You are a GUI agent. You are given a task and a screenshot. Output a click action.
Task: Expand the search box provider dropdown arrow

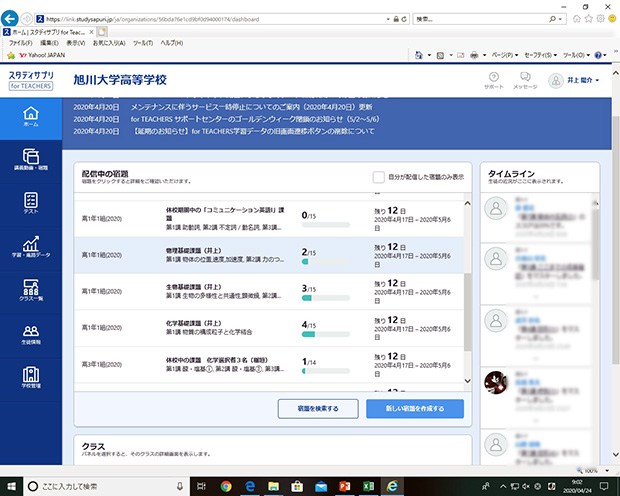(x=560, y=19)
